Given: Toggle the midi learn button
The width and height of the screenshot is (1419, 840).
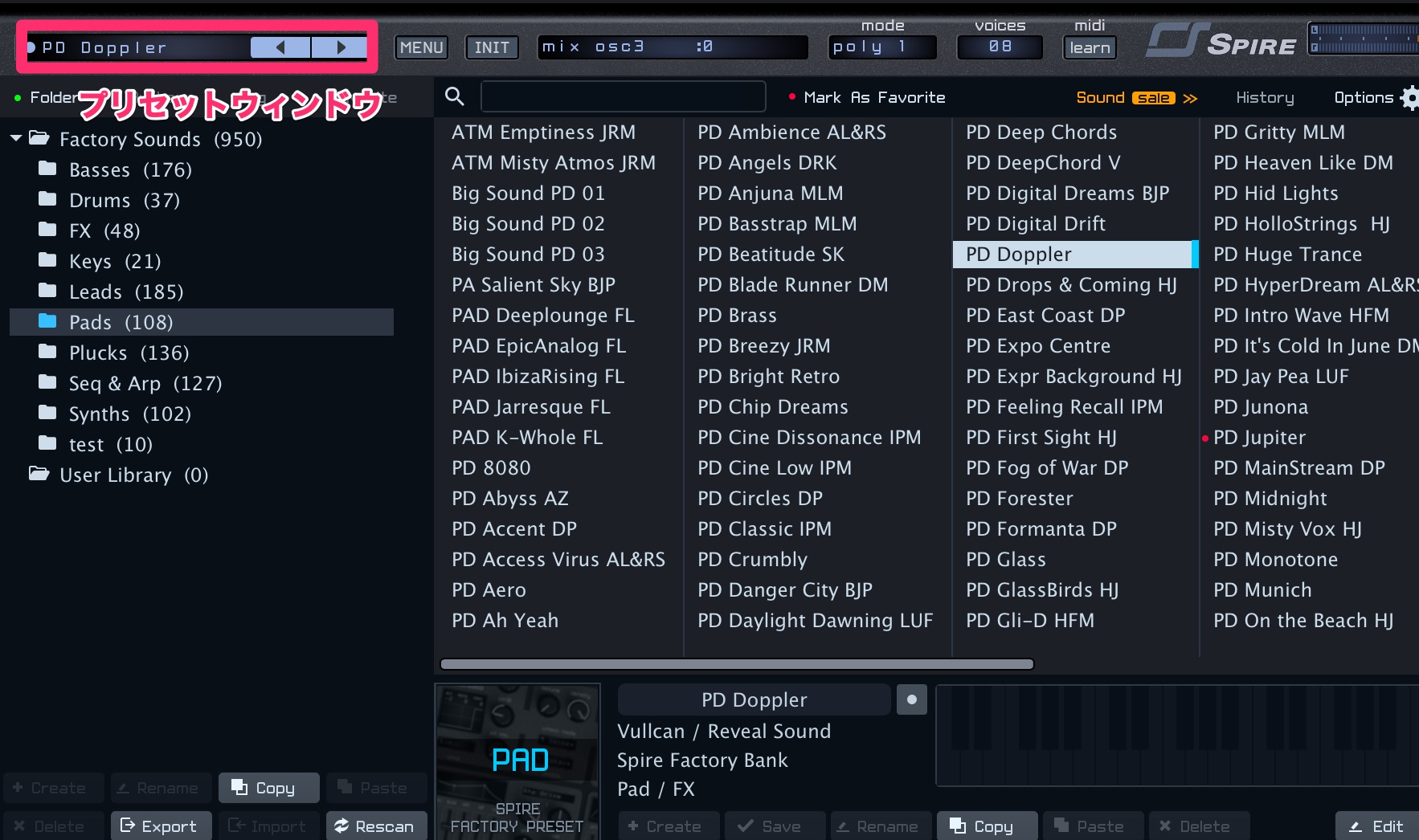Looking at the screenshot, I should pyautogui.click(x=1090, y=47).
